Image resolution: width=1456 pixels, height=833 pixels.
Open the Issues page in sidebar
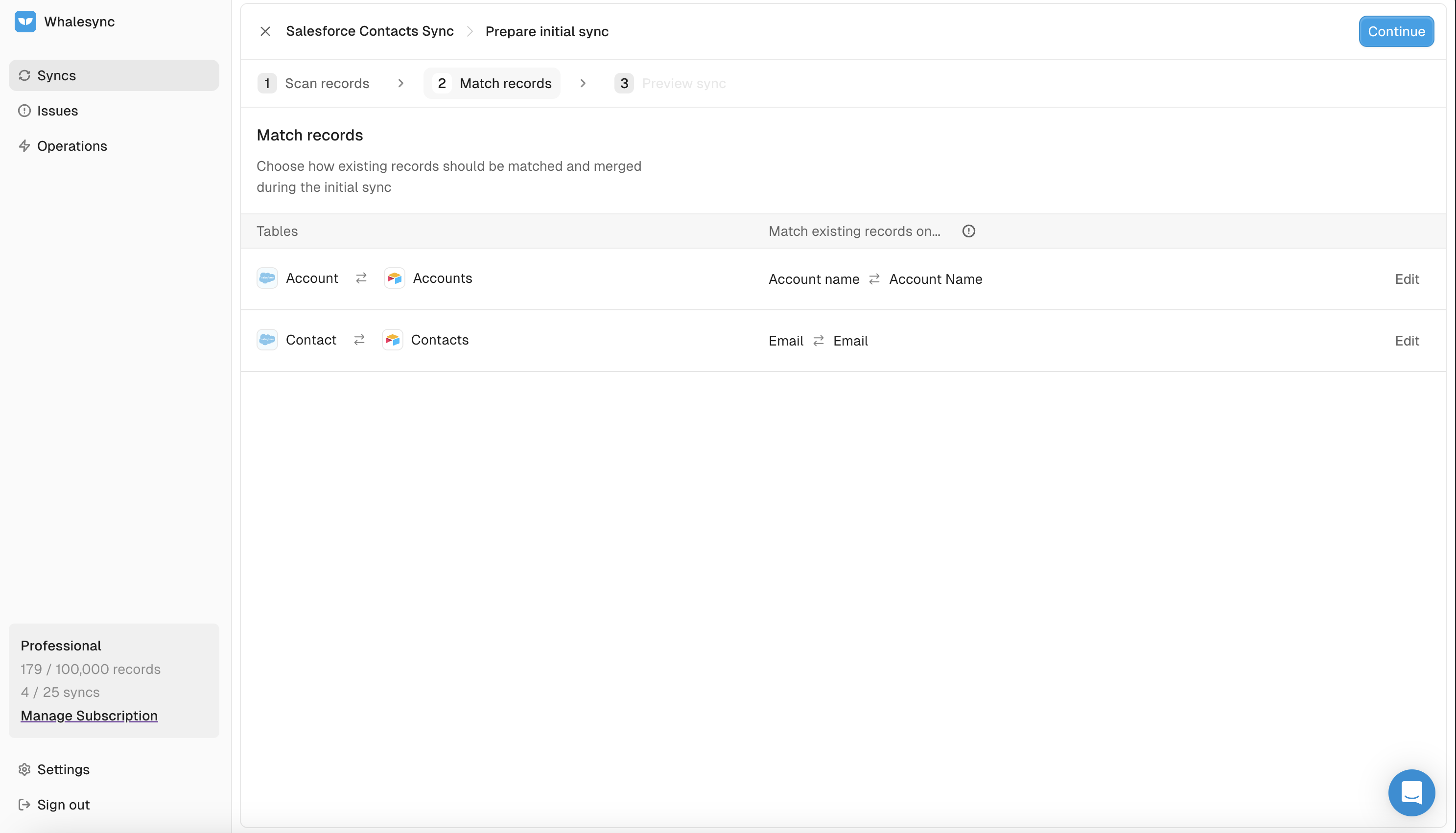(57, 111)
